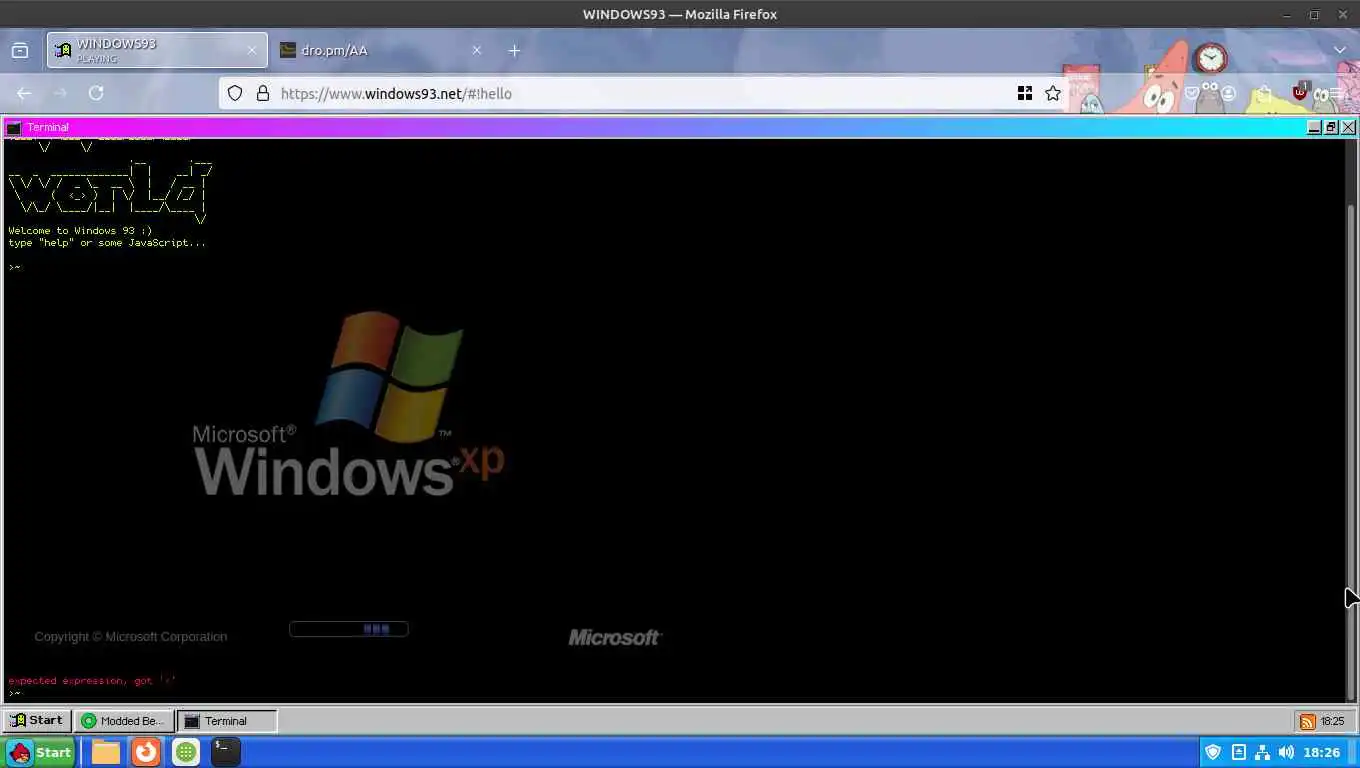Go back to the previous page

24,93
